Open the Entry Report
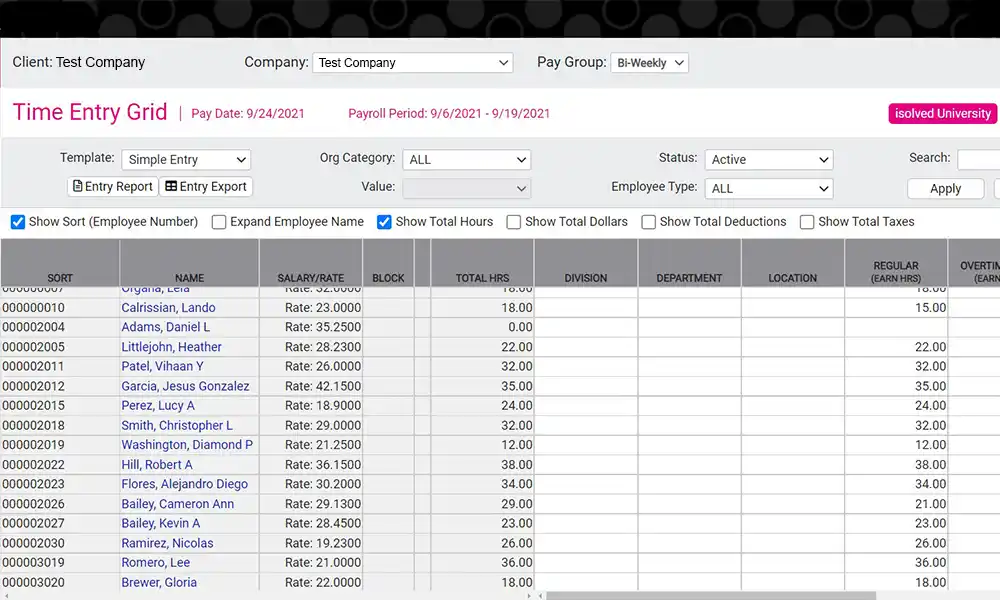This screenshot has height=600, width=1000. coord(111,186)
